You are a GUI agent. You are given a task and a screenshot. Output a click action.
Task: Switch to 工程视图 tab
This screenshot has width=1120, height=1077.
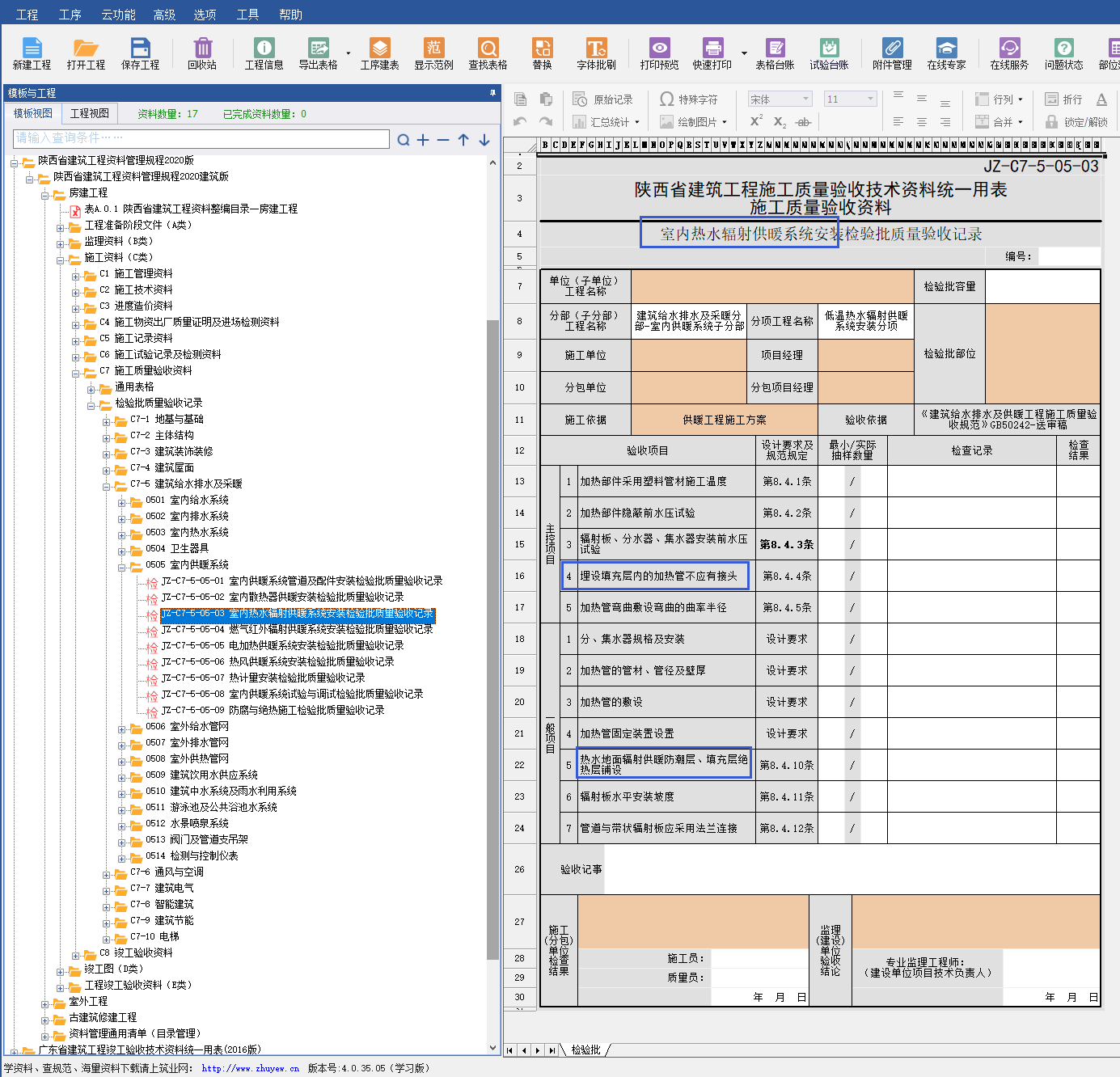click(x=89, y=114)
